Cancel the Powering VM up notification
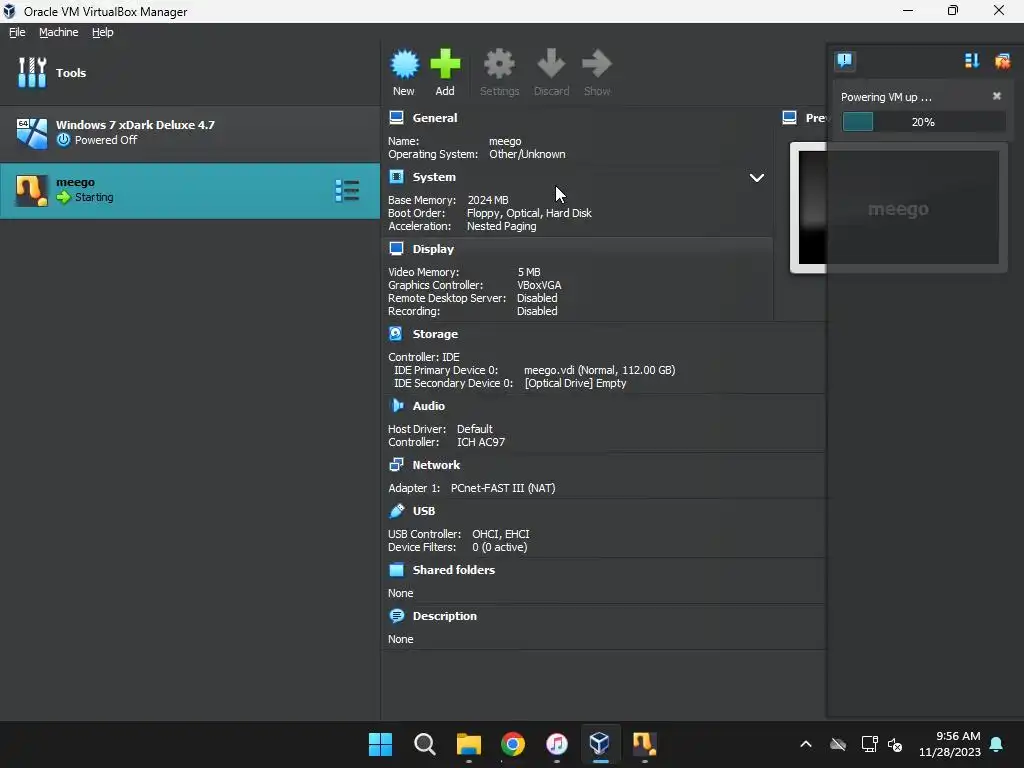The image size is (1024, 768). [997, 96]
